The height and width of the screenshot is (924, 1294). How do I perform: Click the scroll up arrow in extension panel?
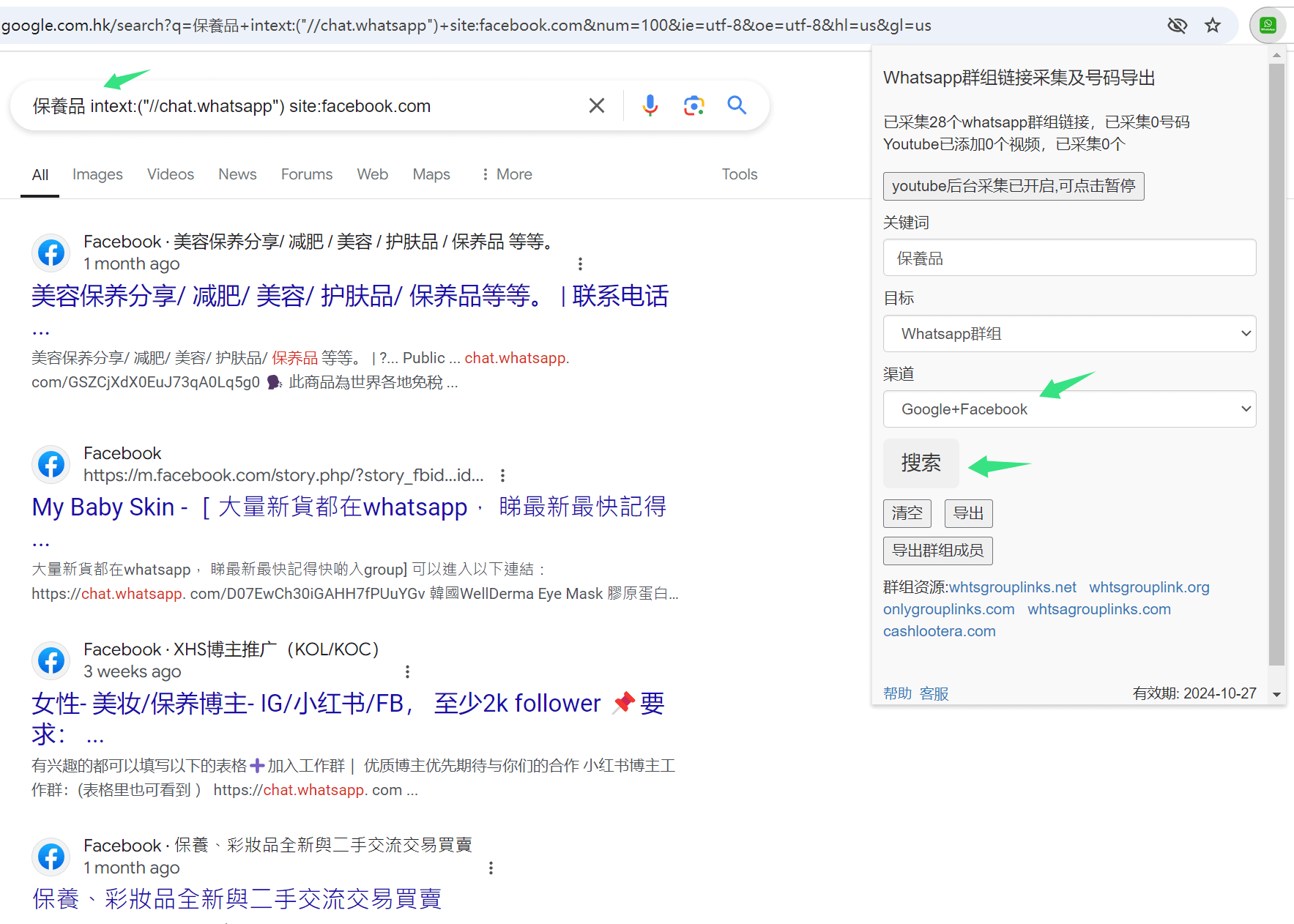tap(1276, 55)
